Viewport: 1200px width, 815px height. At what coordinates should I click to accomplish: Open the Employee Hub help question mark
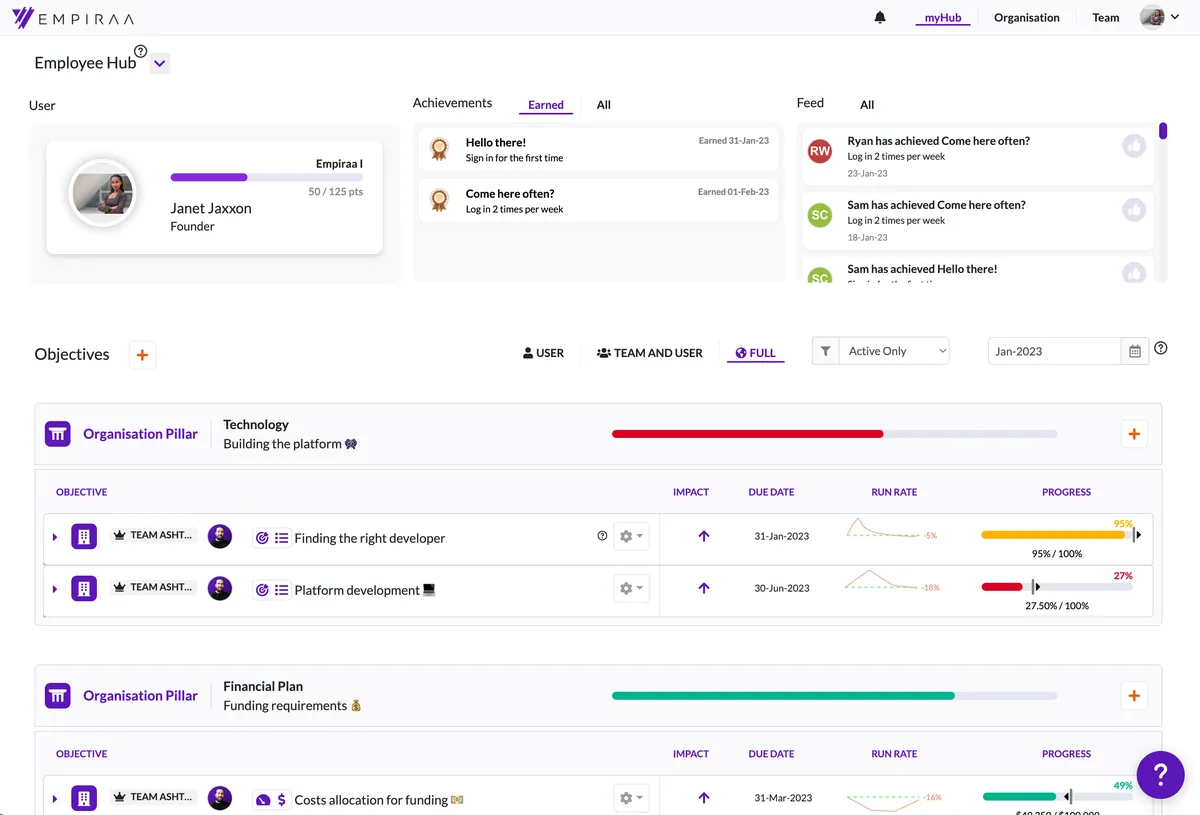140,51
